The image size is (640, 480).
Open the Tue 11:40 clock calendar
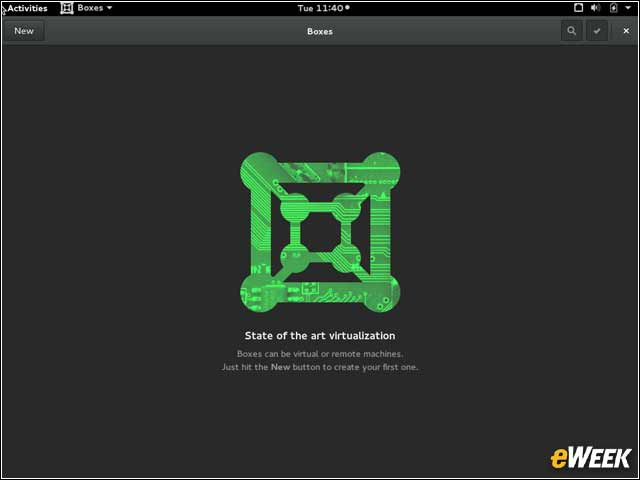[x=320, y=8]
